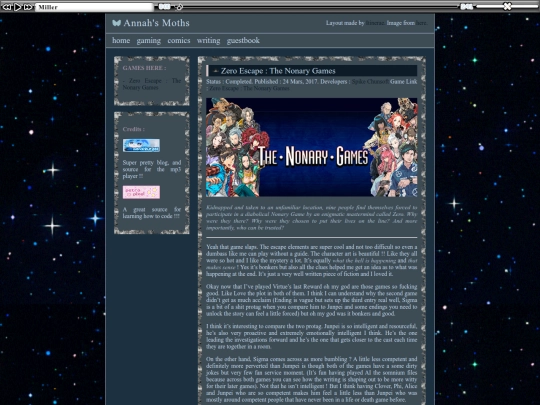Click the 'Status : Completed' text
Image resolution: width=540 pixels, height=405 pixels.
click(229, 82)
